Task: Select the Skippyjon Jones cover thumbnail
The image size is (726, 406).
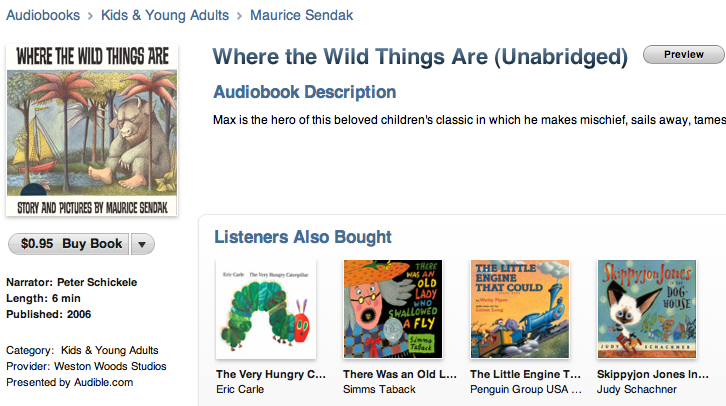Action: [647, 309]
